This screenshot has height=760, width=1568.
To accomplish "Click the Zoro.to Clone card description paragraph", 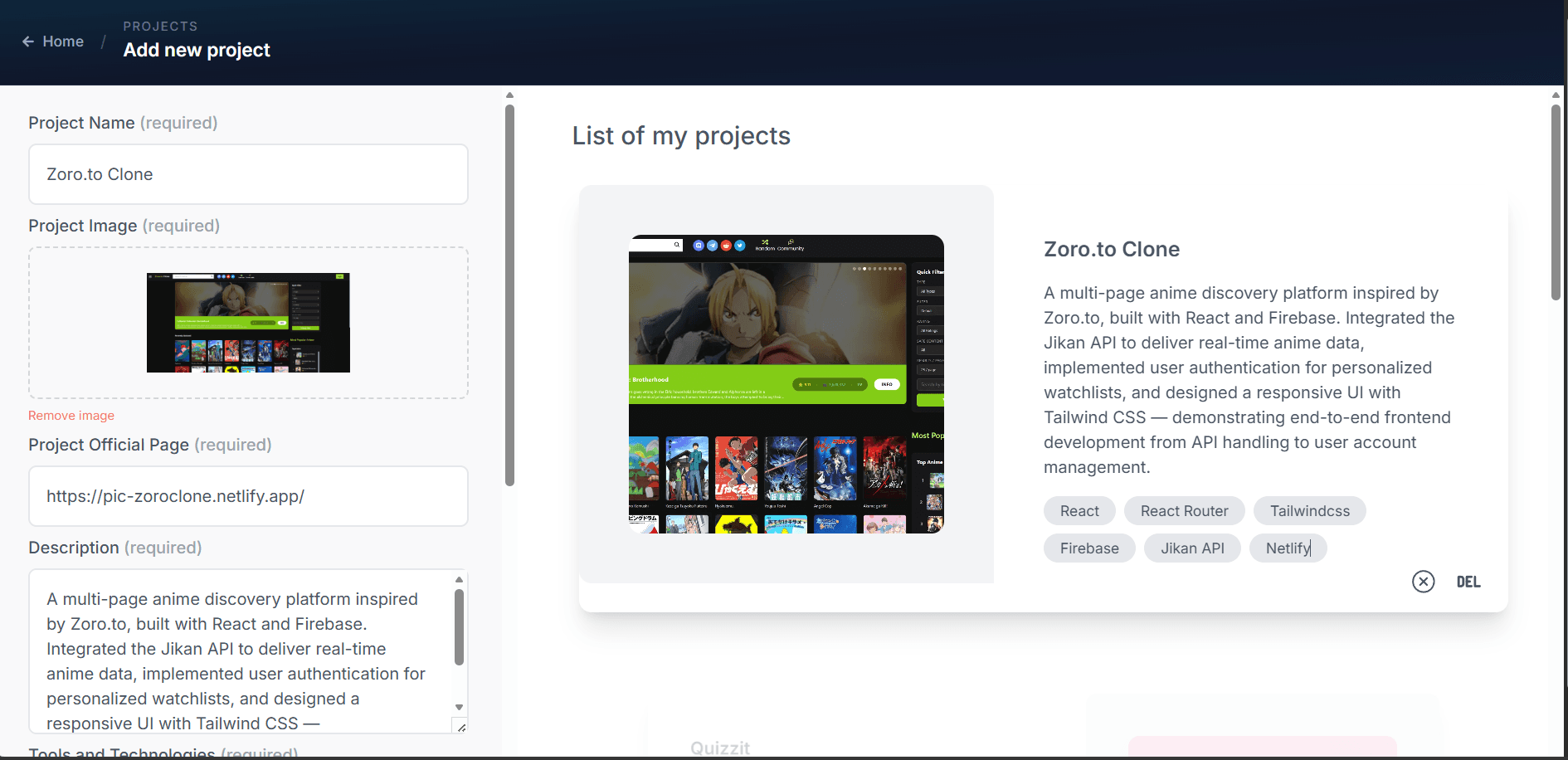I will 1249,380.
